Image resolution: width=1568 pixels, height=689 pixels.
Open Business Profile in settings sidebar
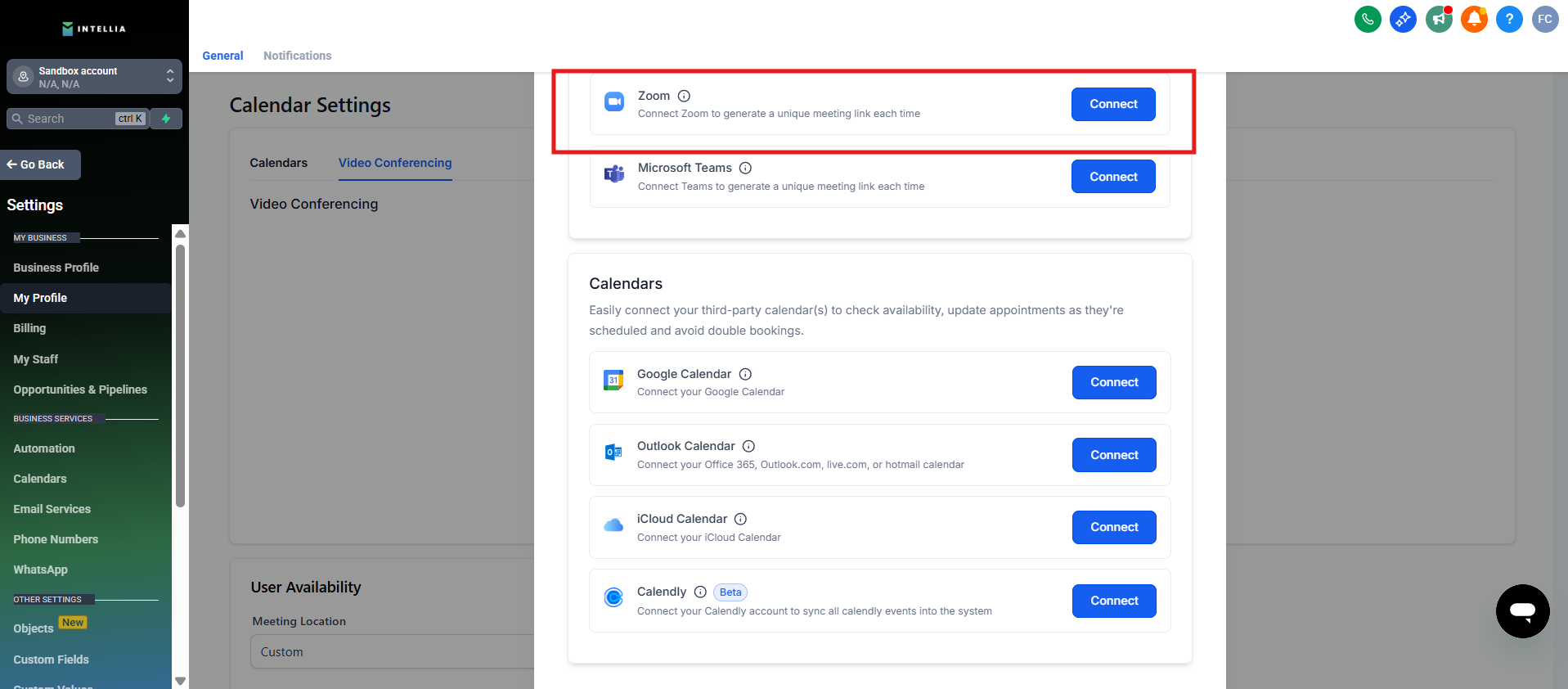pyautogui.click(x=56, y=268)
